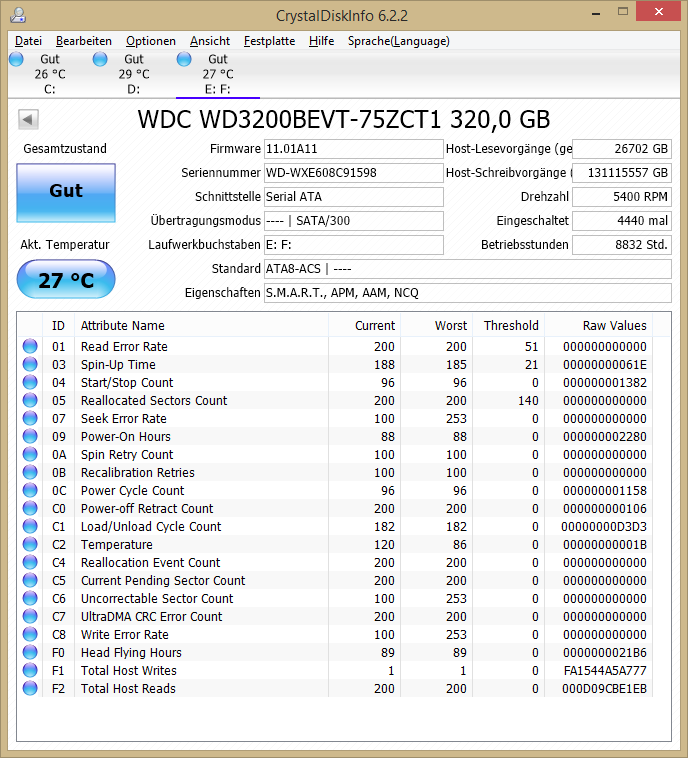Click status orb for Spin-Up Time

pyautogui.click(x=30, y=364)
